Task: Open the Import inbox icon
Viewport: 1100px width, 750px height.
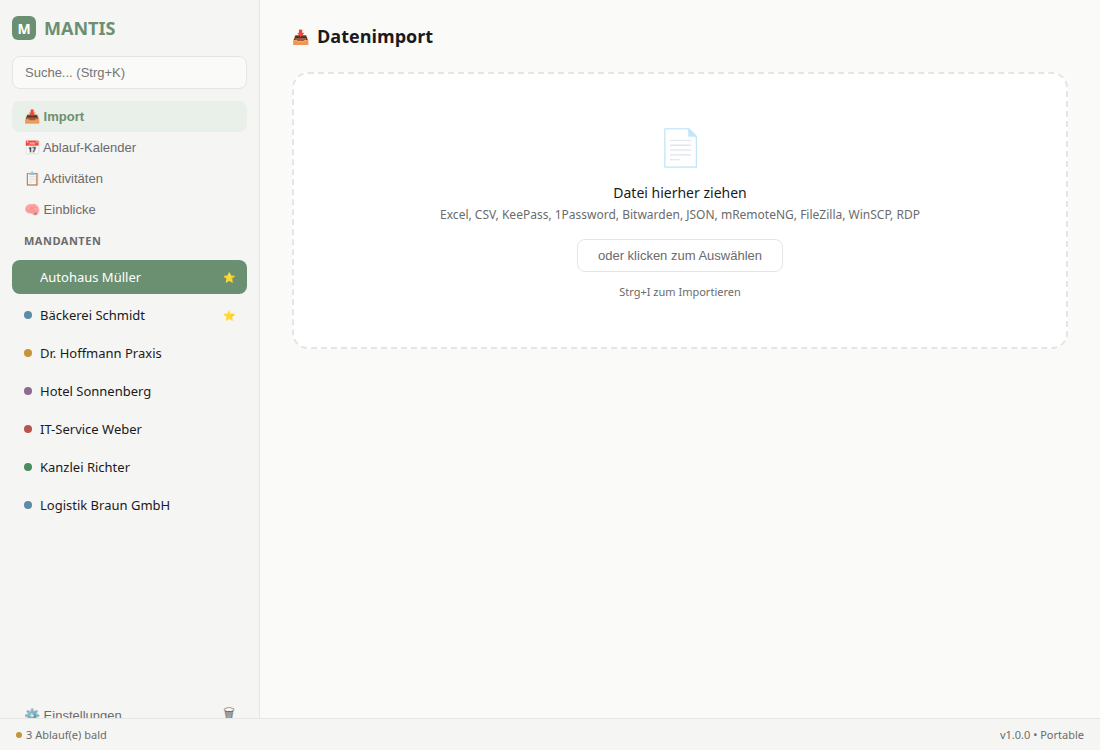Action: [x=29, y=116]
